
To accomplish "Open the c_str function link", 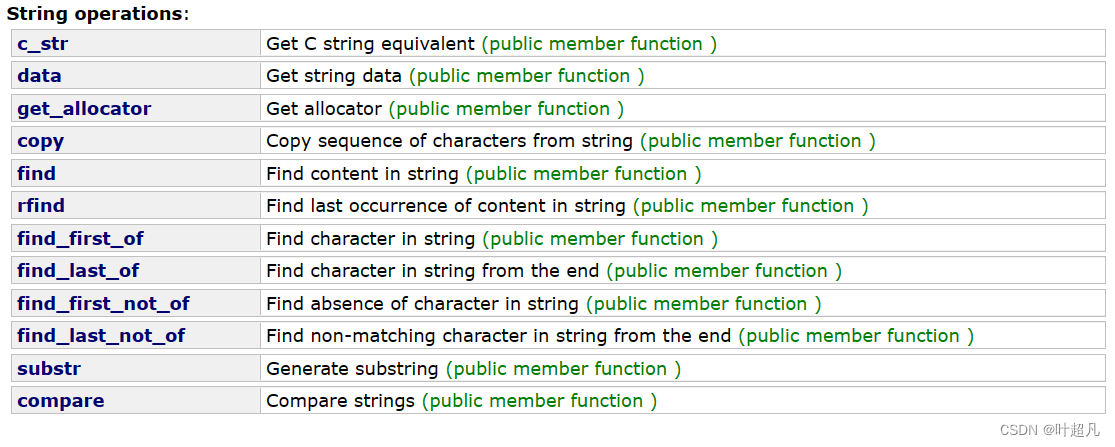I will (42, 44).
